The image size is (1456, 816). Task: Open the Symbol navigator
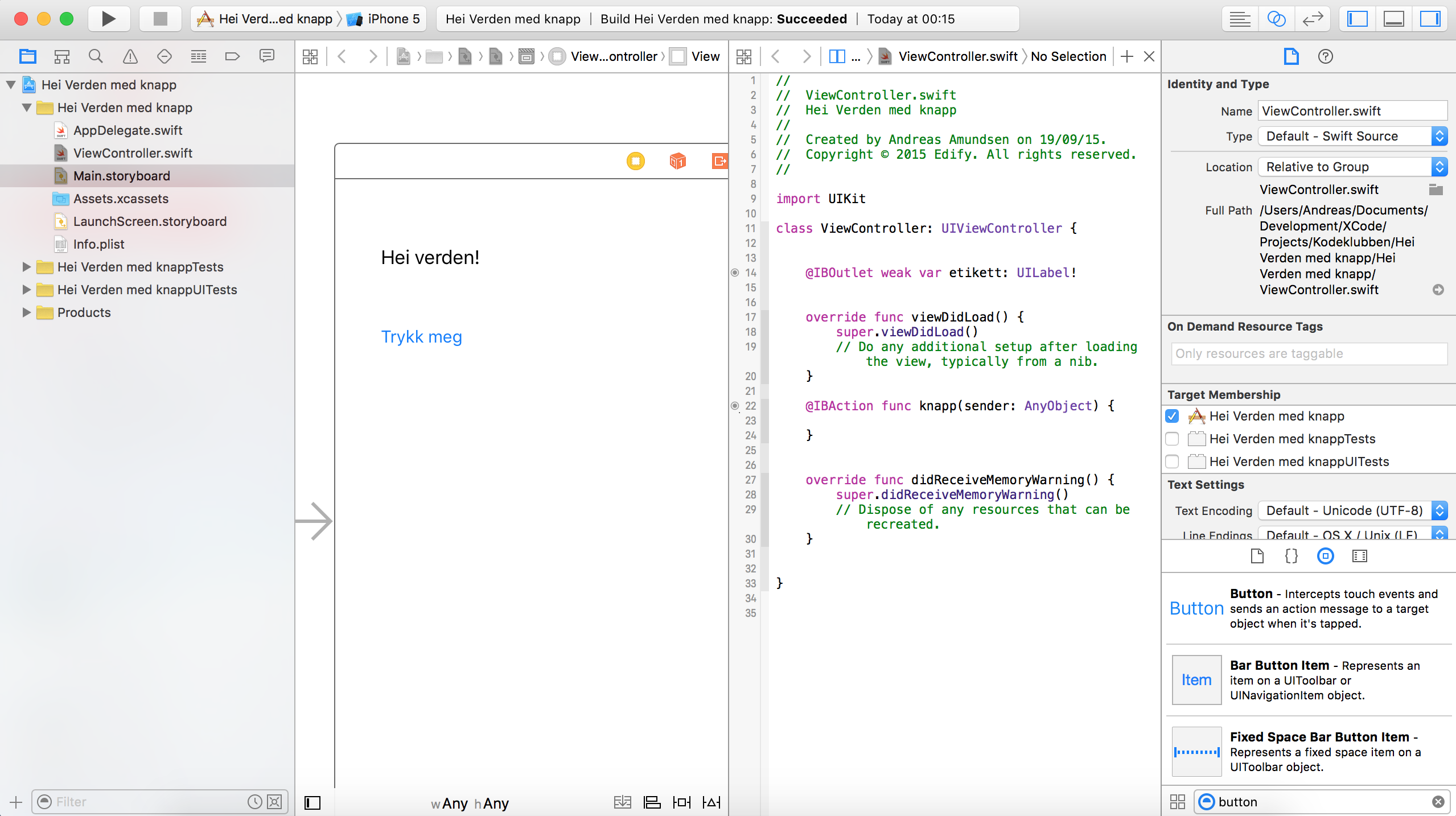(x=61, y=56)
